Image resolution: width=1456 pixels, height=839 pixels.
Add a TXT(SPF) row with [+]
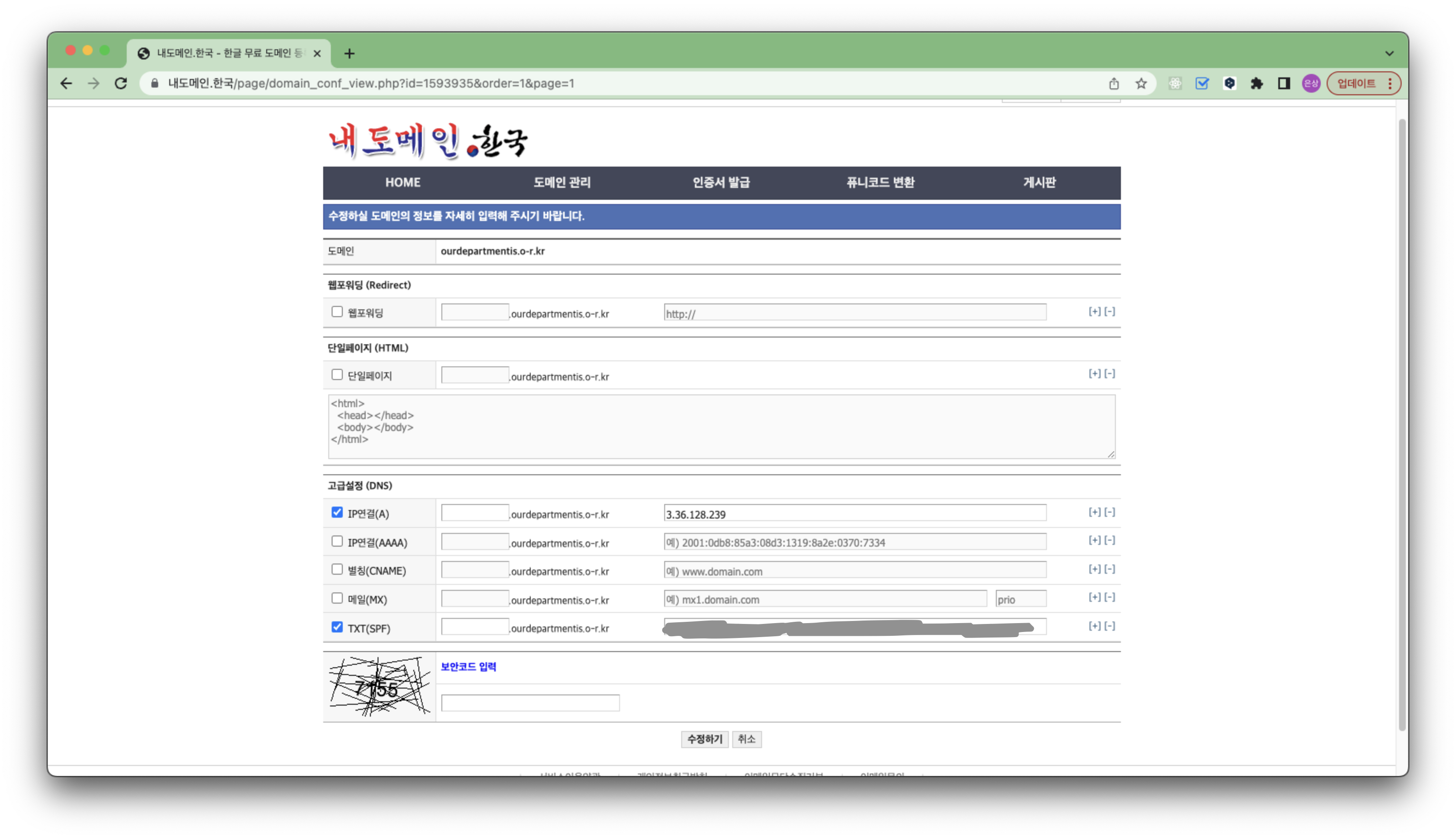(x=1094, y=626)
